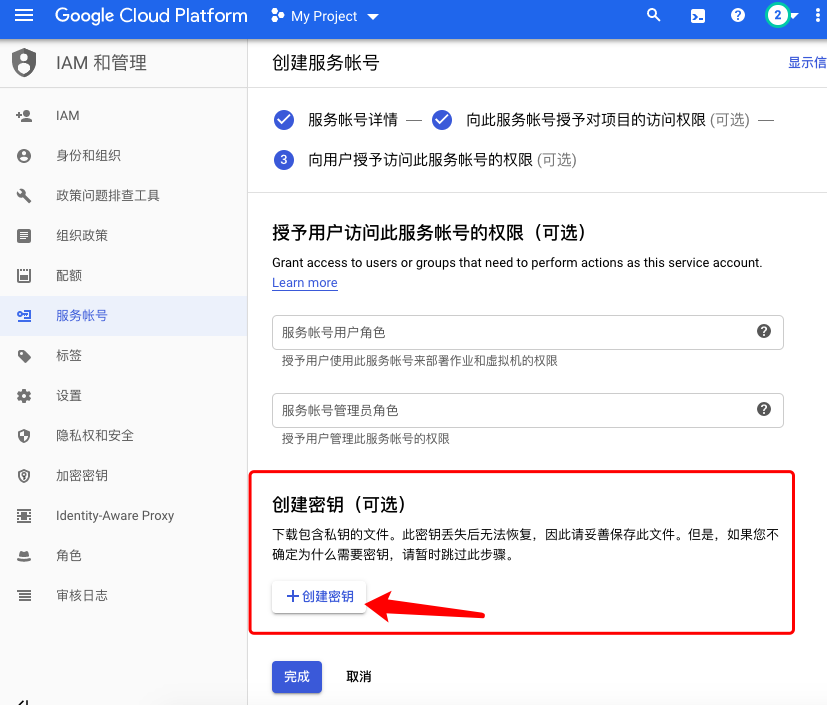Open the My Project selector dropdown
The width and height of the screenshot is (827, 705).
coord(324,16)
